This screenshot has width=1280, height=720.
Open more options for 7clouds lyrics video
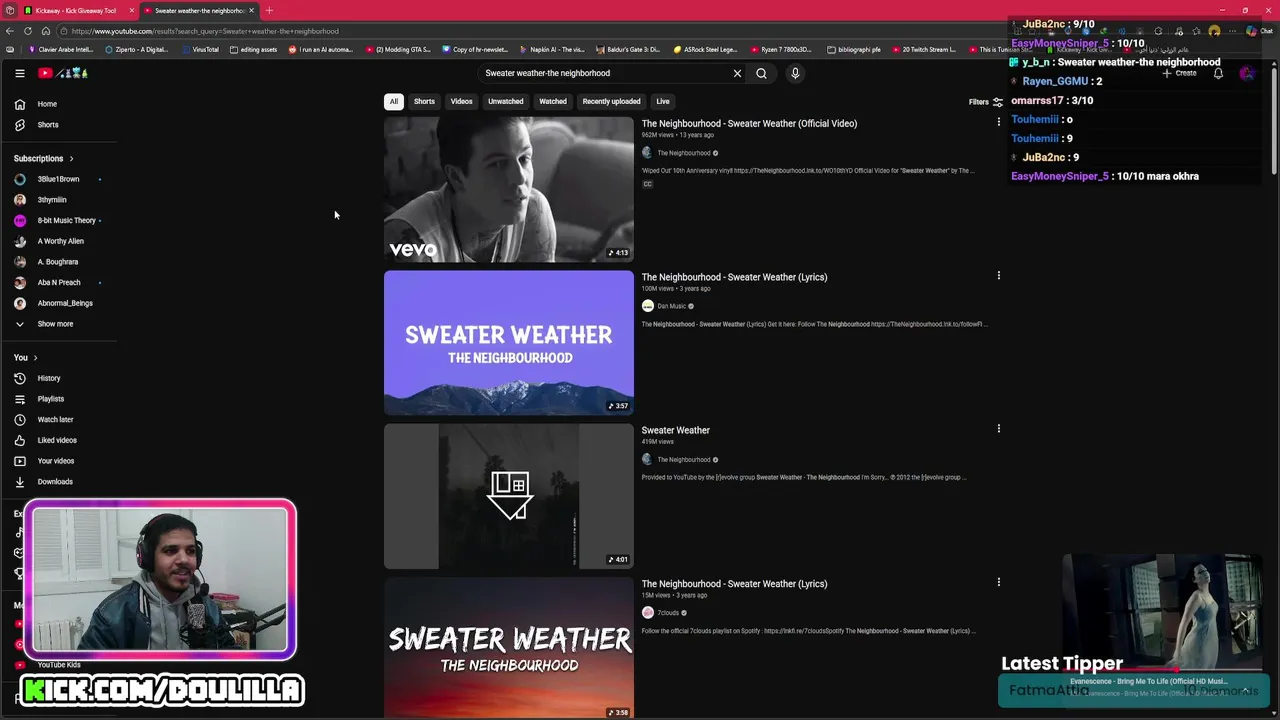[998, 582]
